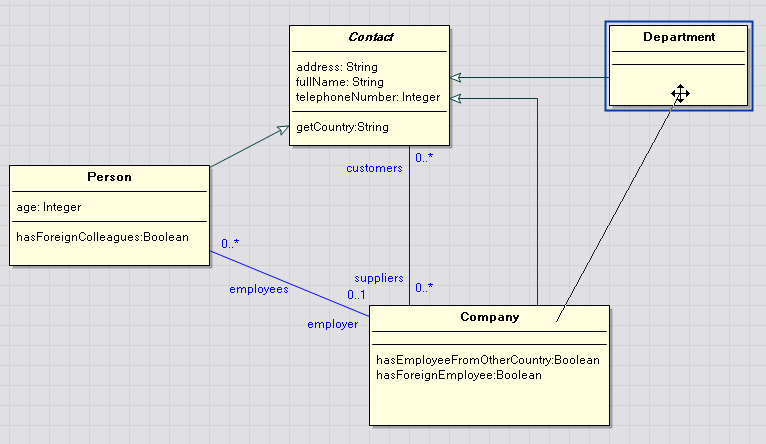This screenshot has height=444, width=766.
Task: Select the 'suppliers' role label
Action: pyautogui.click(x=379, y=278)
